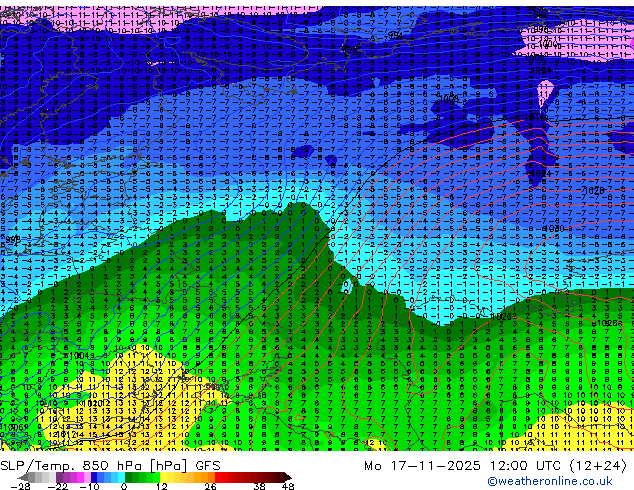Select the forecast date 'Mo 17-11-2025 12:00 UTC (12+24)'
This screenshot has height=490, width=634.
pos(495,466)
